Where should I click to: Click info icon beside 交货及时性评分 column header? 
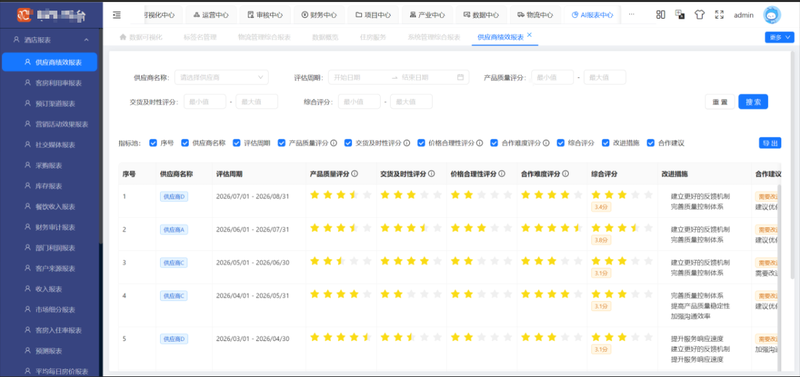point(432,174)
